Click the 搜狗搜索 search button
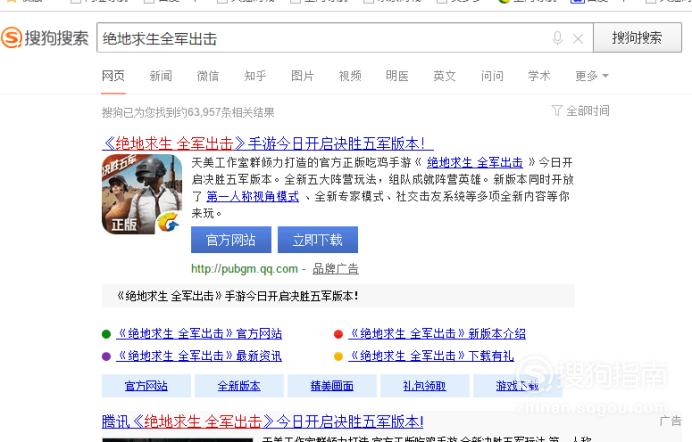The image size is (692, 442). [x=637, y=38]
